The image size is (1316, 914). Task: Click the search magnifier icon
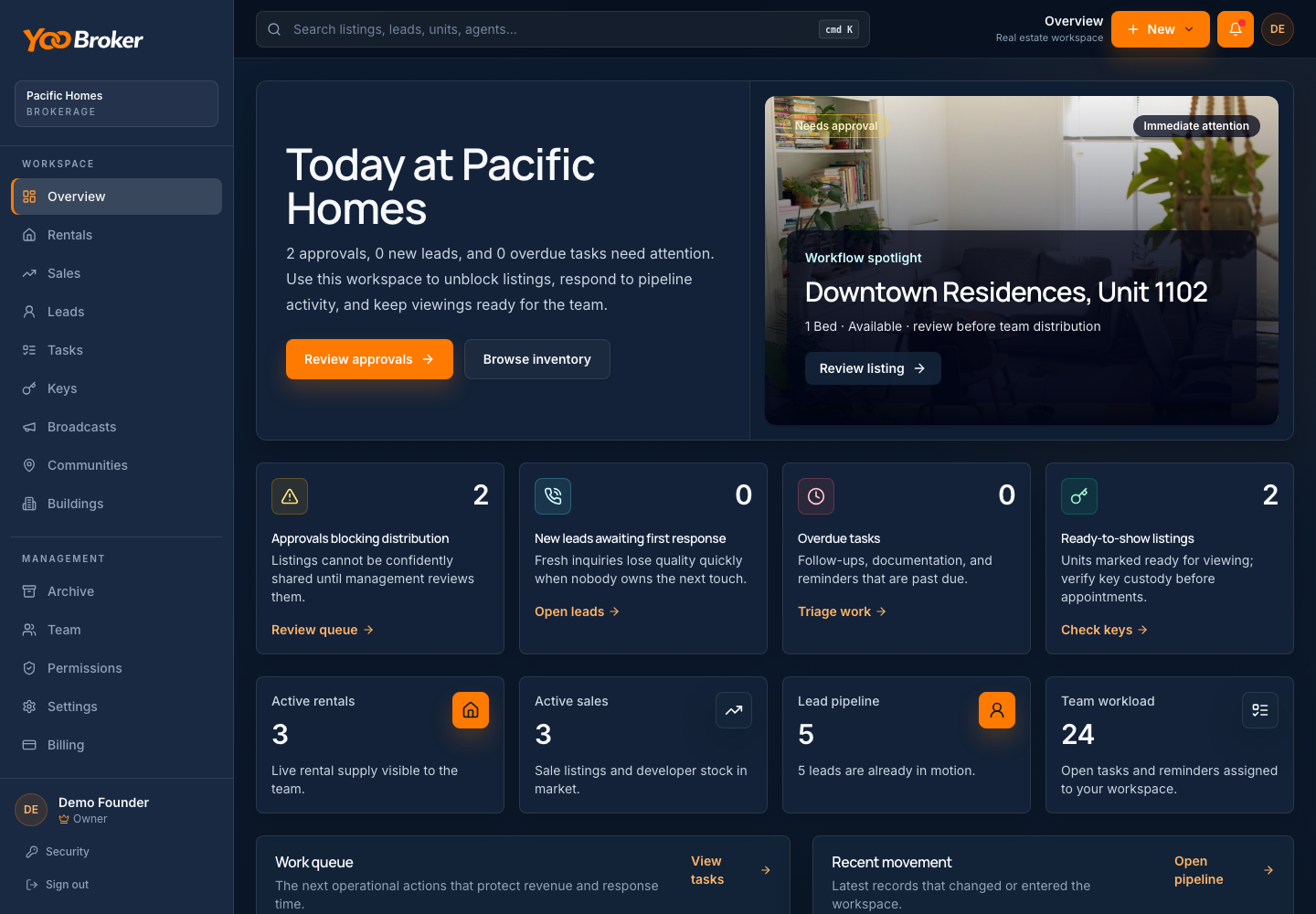coord(274,28)
